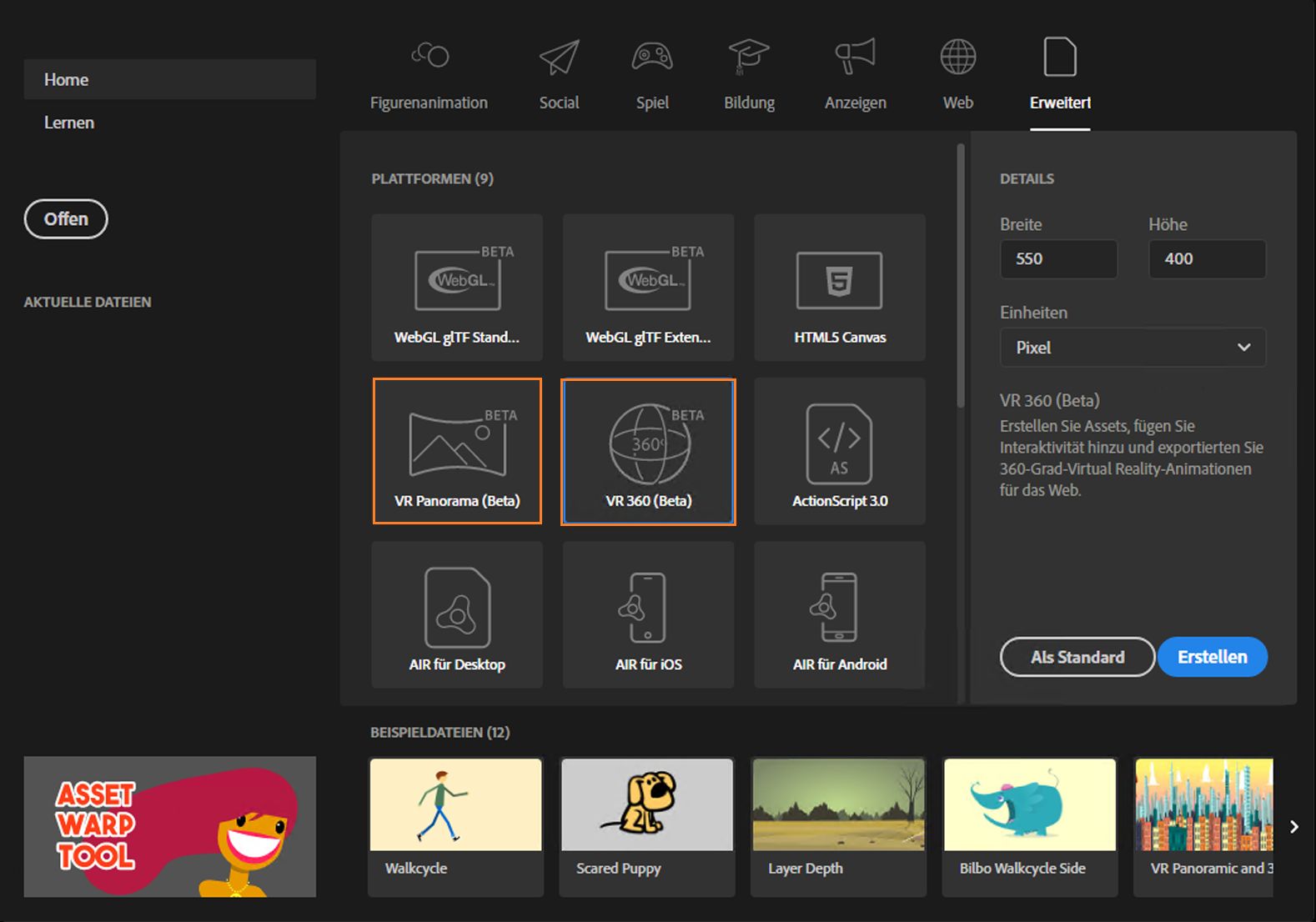Choose the HTML5 Canvas platform tile
The image size is (1316, 922).
840,288
